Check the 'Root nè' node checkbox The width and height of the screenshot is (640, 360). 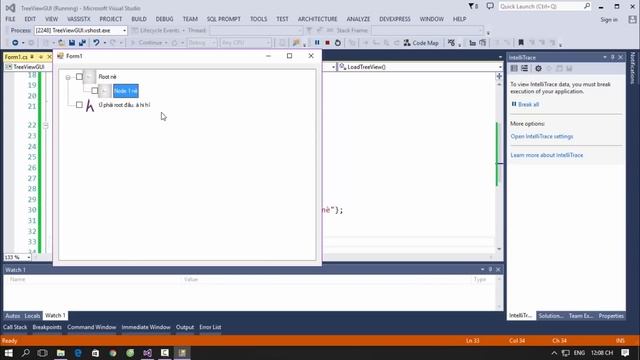[79, 76]
